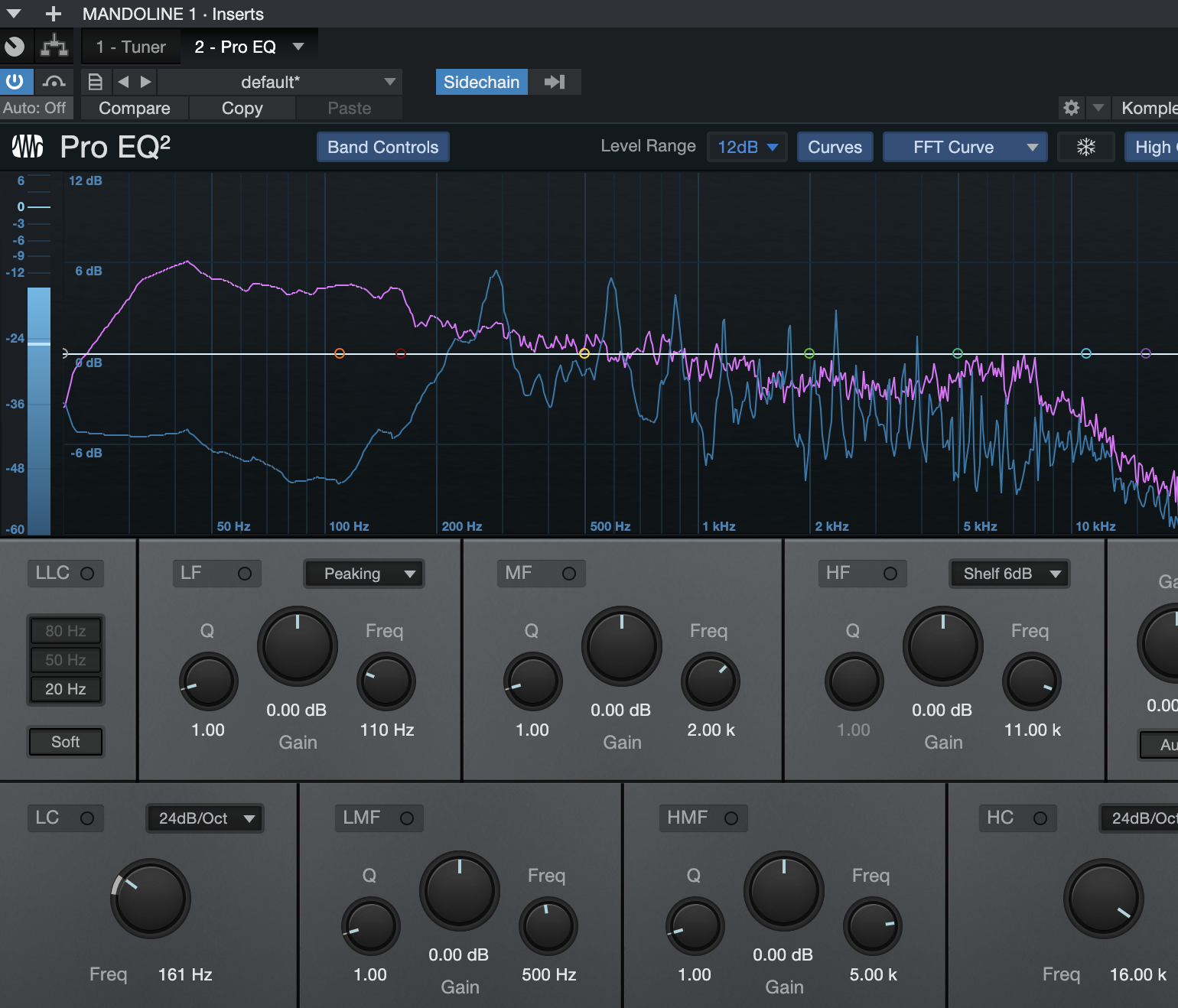Open the gear settings icon

1071,108
